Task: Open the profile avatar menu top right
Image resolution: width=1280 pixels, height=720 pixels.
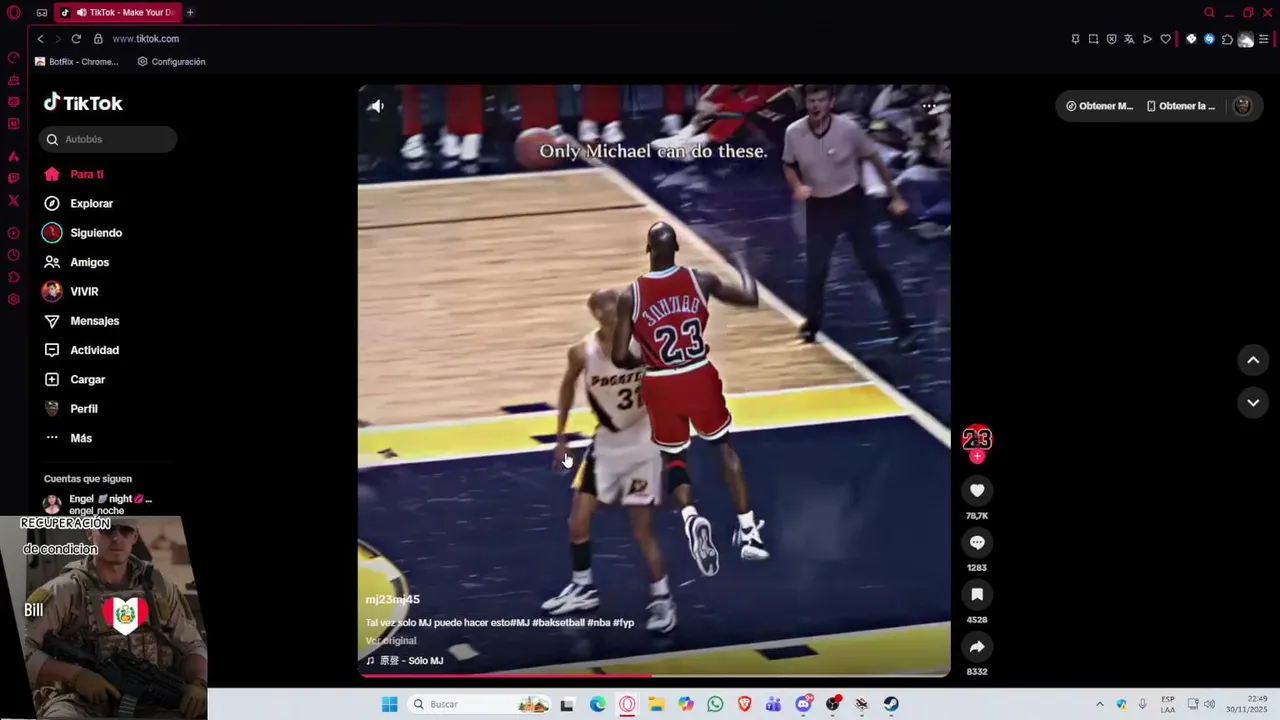Action: (1242, 106)
